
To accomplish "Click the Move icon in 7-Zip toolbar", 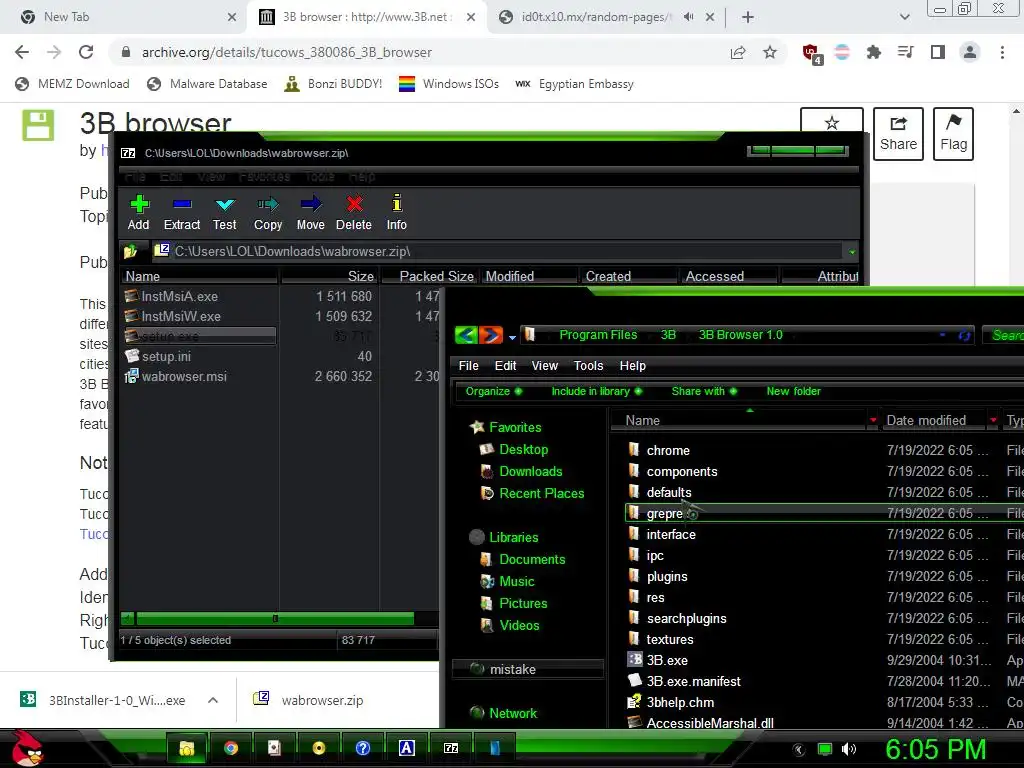I will pyautogui.click(x=310, y=213).
